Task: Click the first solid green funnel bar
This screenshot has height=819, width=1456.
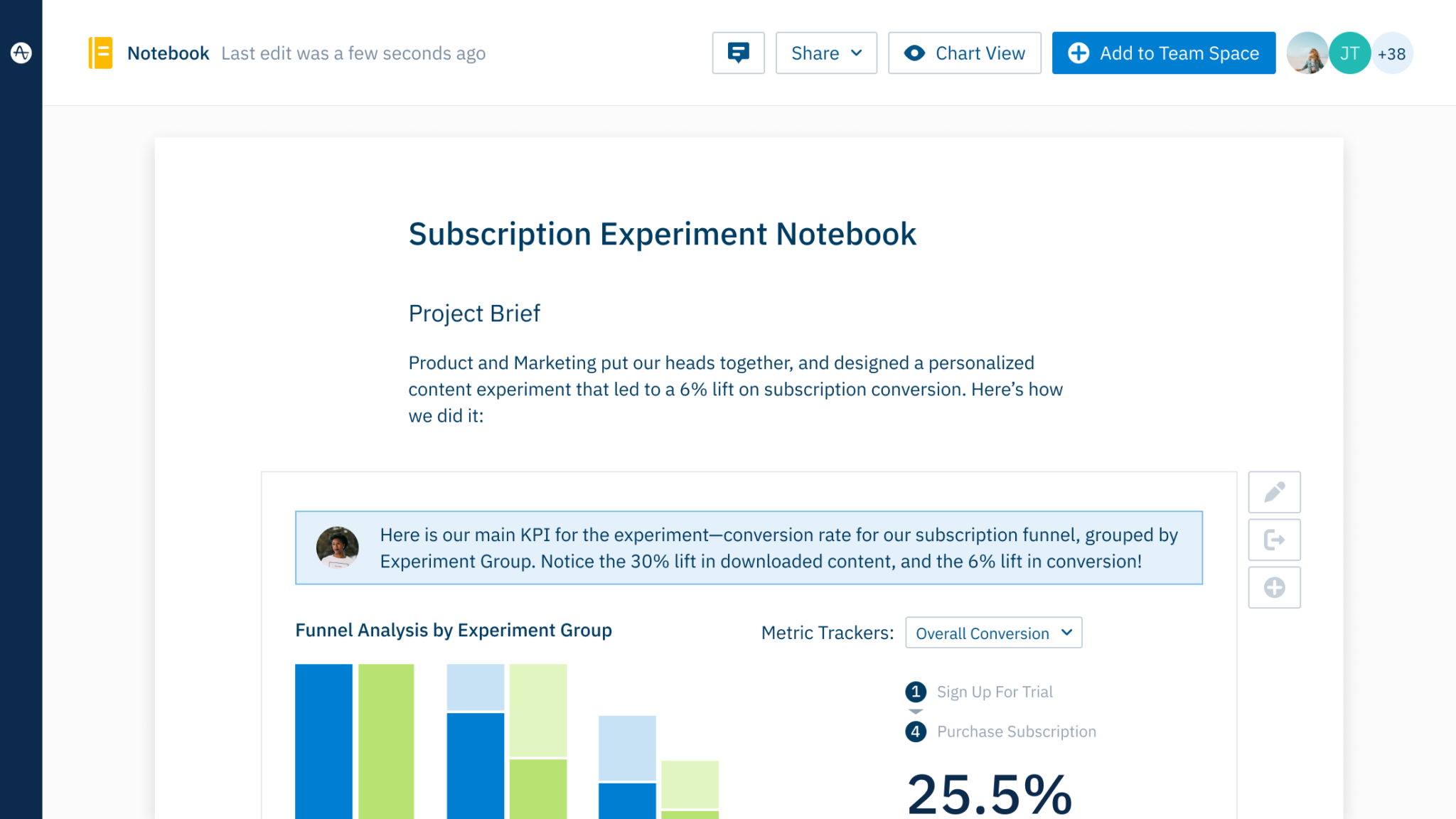Action: (386, 741)
